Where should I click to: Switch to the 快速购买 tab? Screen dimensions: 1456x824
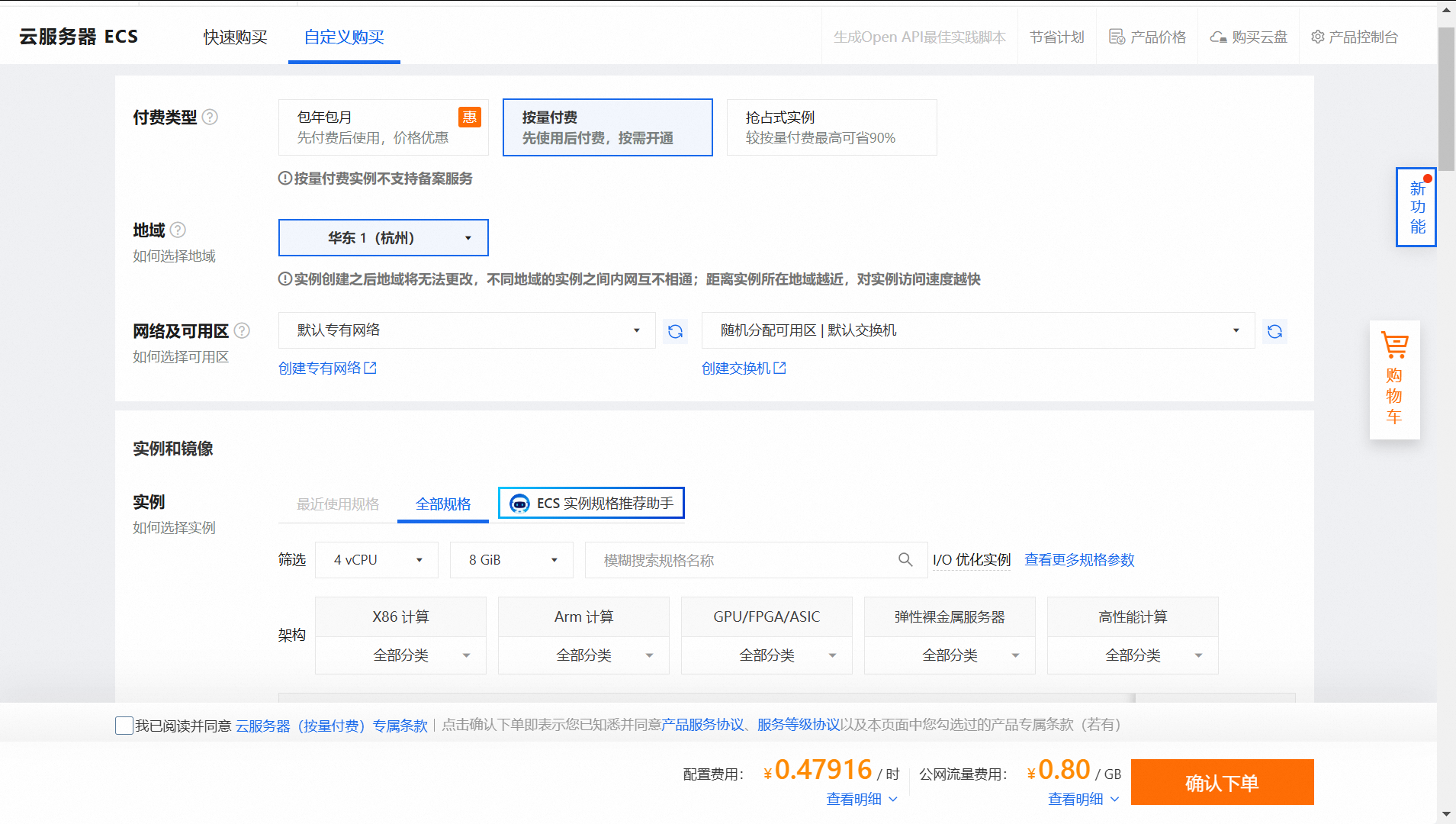235,37
